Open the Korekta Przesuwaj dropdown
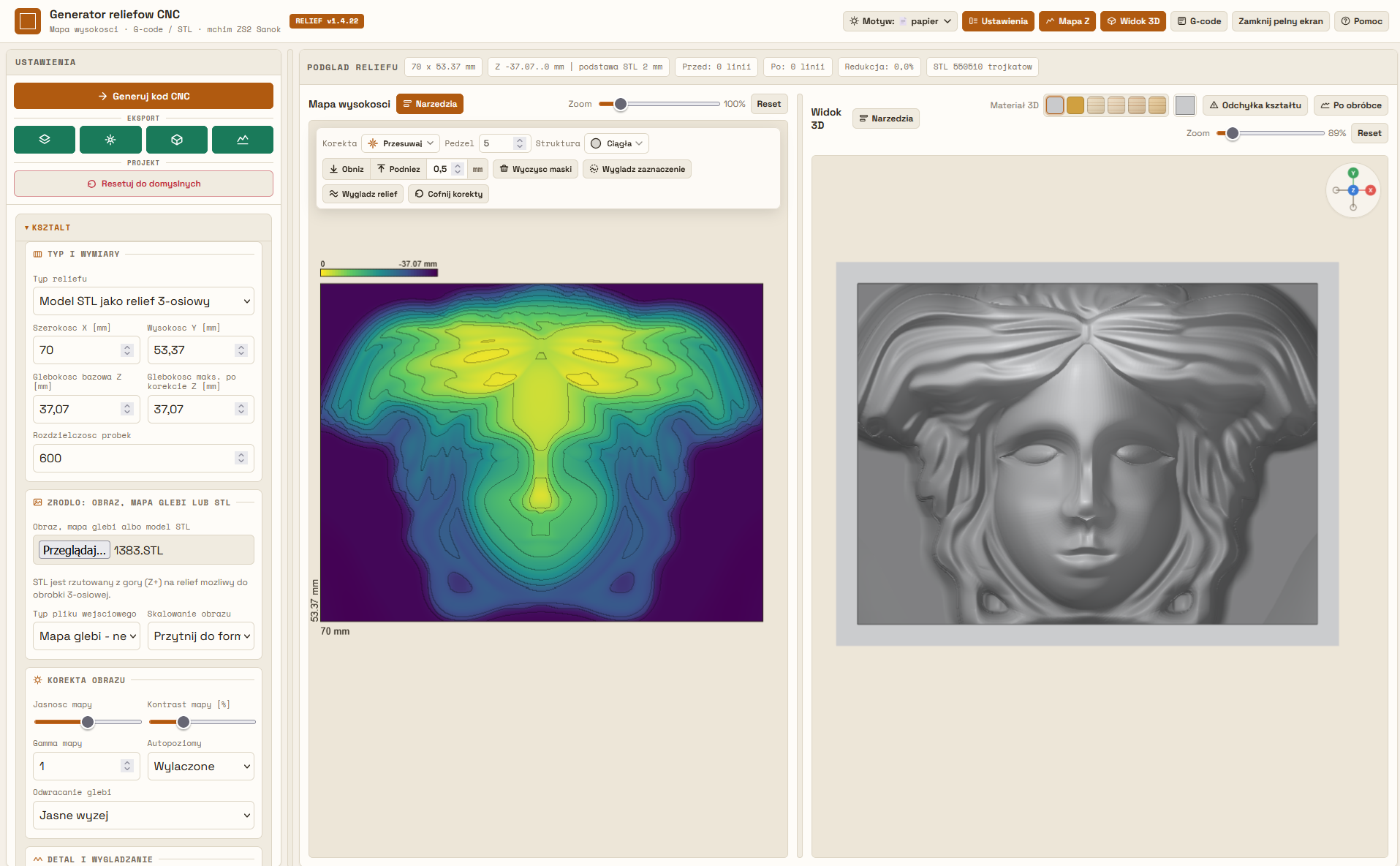Viewport: 1400px width, 866px height. (x=401, y=143)
